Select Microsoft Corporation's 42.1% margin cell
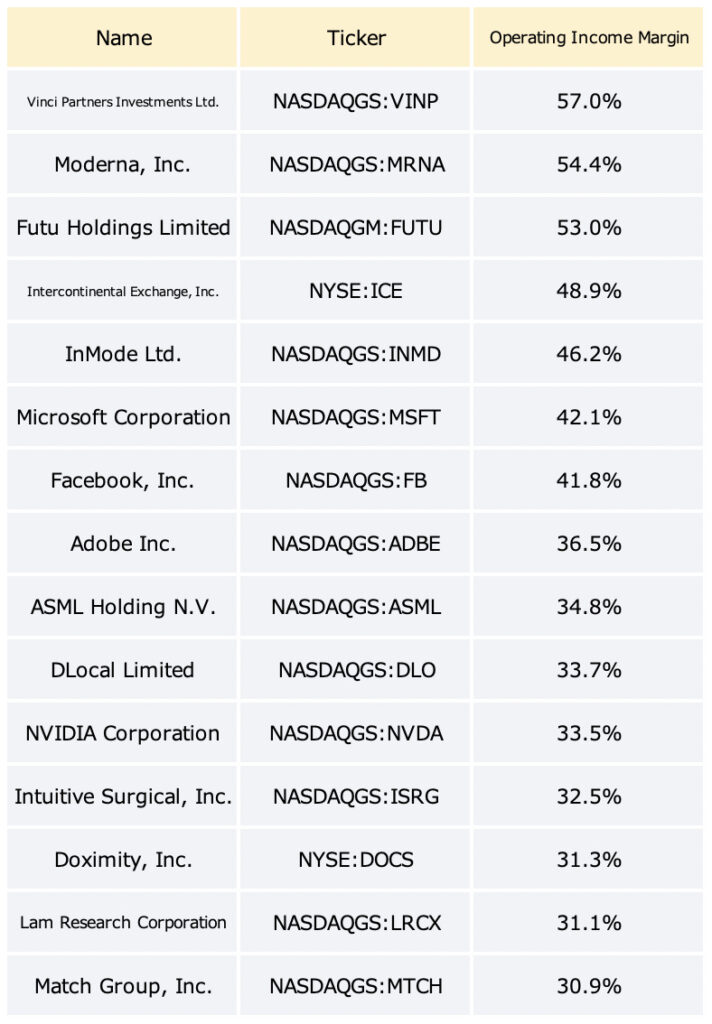This screenshot has height=1024, width=712. (589, 417)
